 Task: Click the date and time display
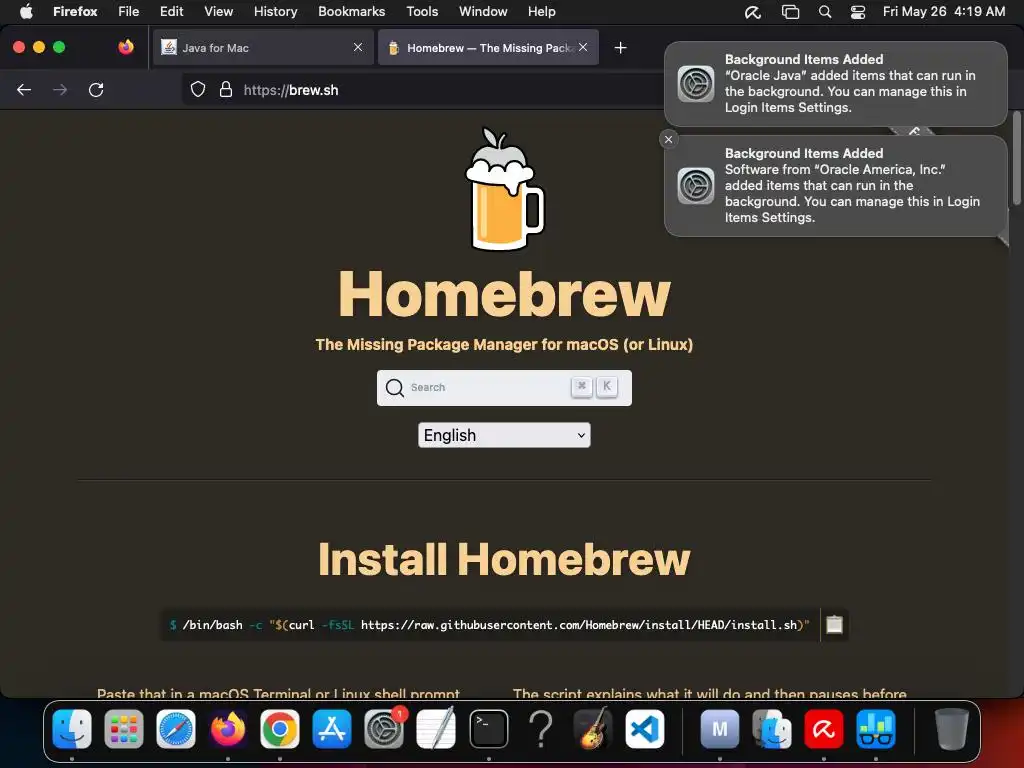[x=944, y=12]
